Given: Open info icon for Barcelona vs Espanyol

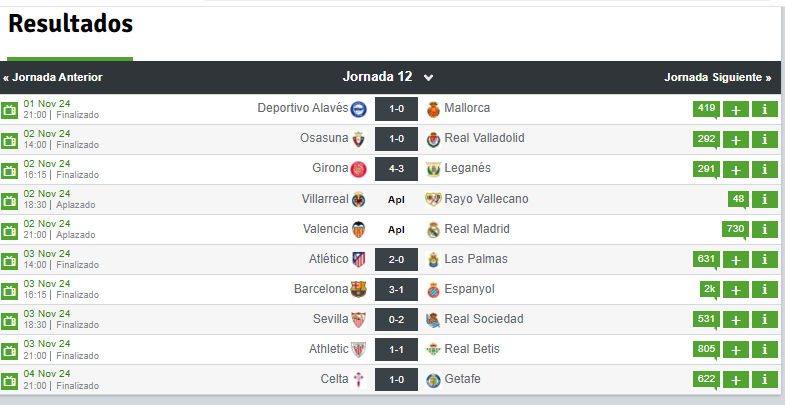Looking at the screenshot, I should [764, 289].
